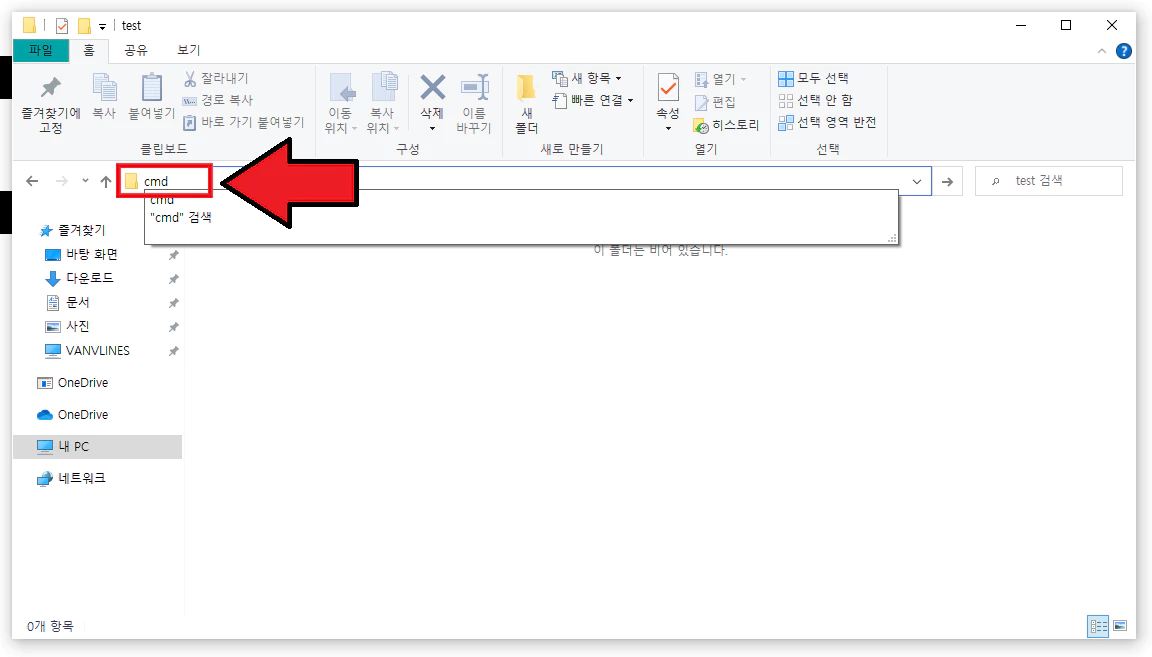This screenshot has height=657, width=1152.
Task: Click the test search (test 검색) box
Action: (1048, 181)
